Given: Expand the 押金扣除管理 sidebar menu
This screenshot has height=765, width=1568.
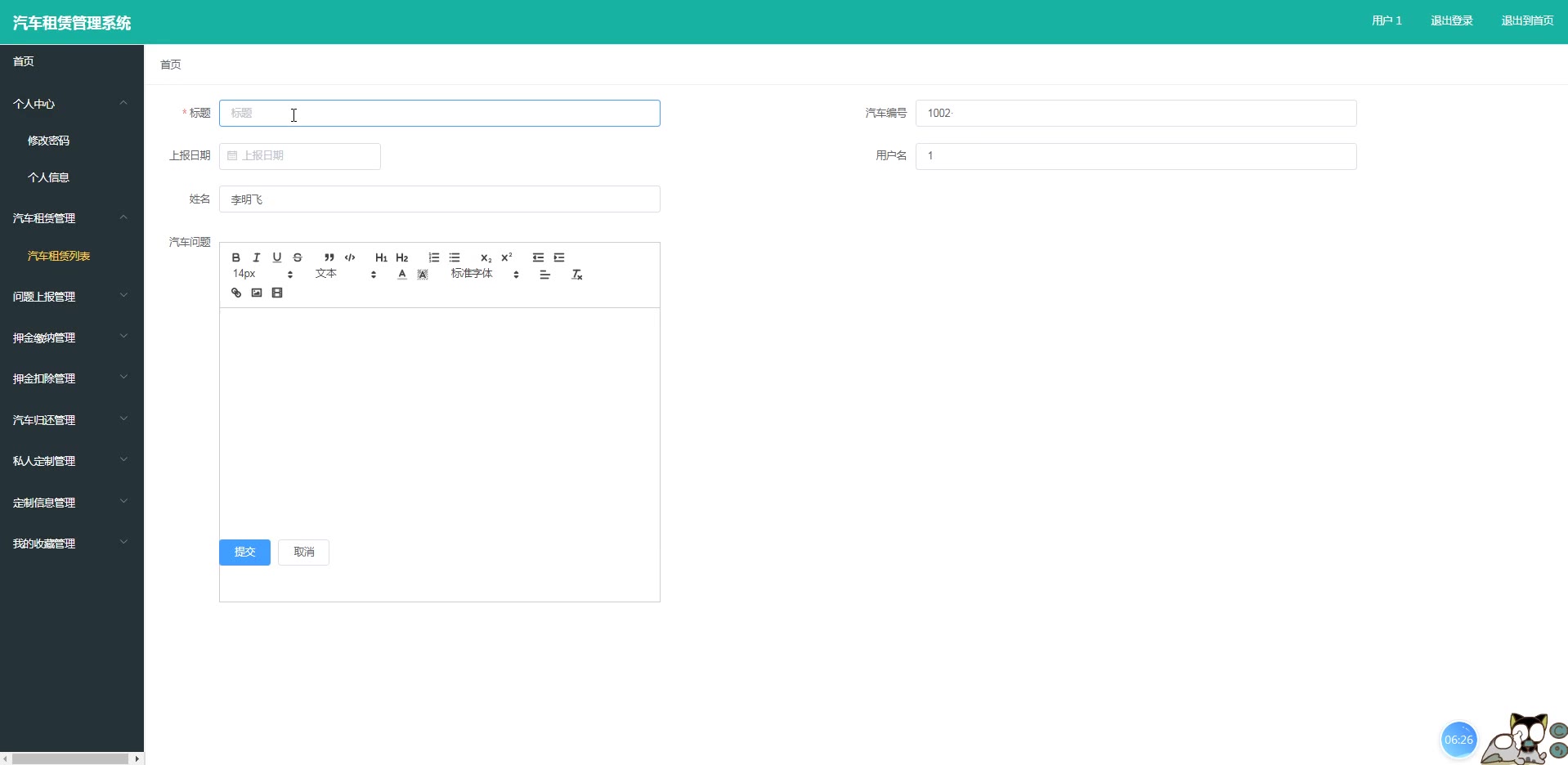Looking at the screenshot, I should click(72, 378).
